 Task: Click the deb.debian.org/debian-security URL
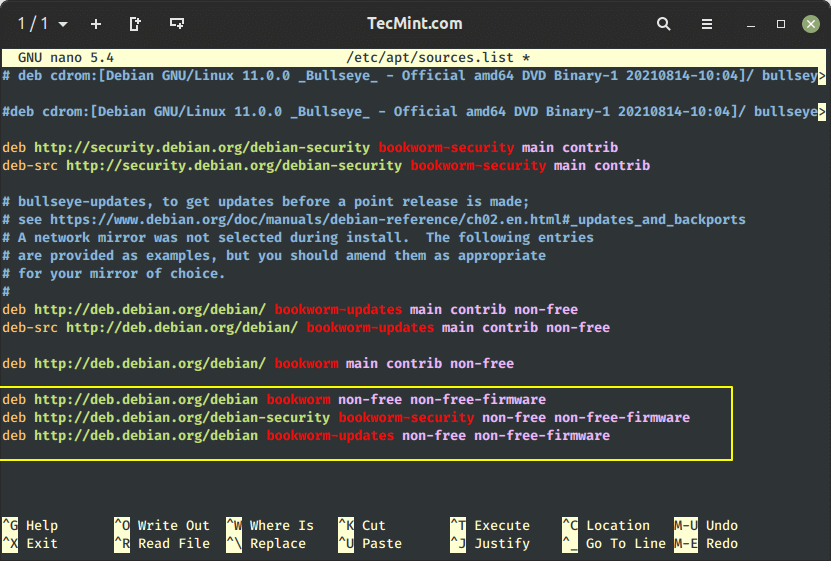pyautogui.click(x=182, y=418)
